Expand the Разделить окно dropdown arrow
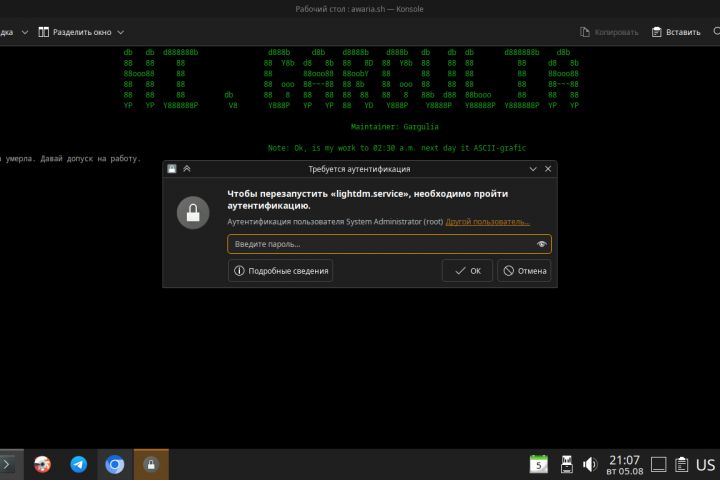This screenshot has height=480, width=720. point(120,32)
